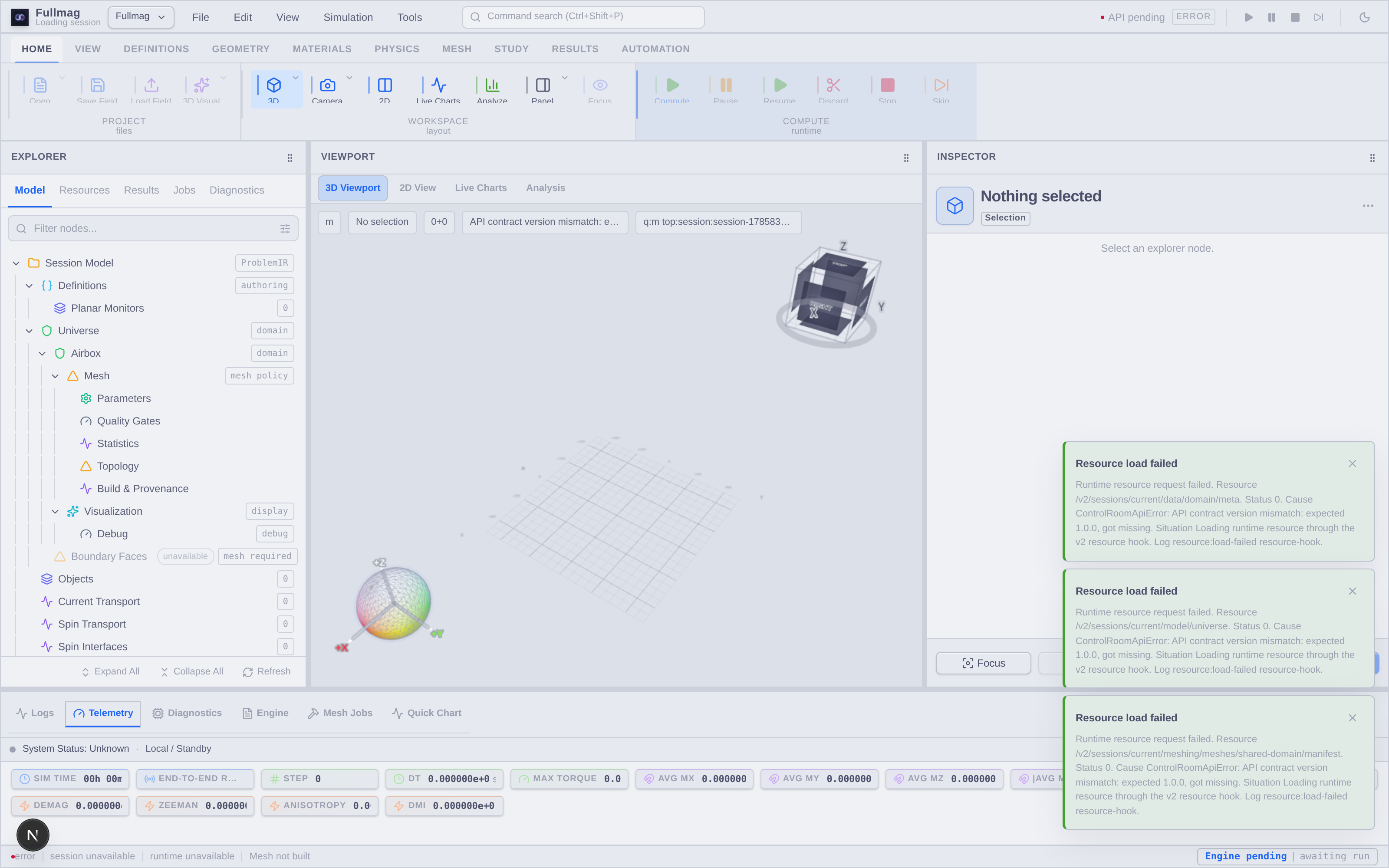This screenshot has width=1389, height=868.
Task: Collapse the Visualization tree node
Action: [x=56, y=512]
